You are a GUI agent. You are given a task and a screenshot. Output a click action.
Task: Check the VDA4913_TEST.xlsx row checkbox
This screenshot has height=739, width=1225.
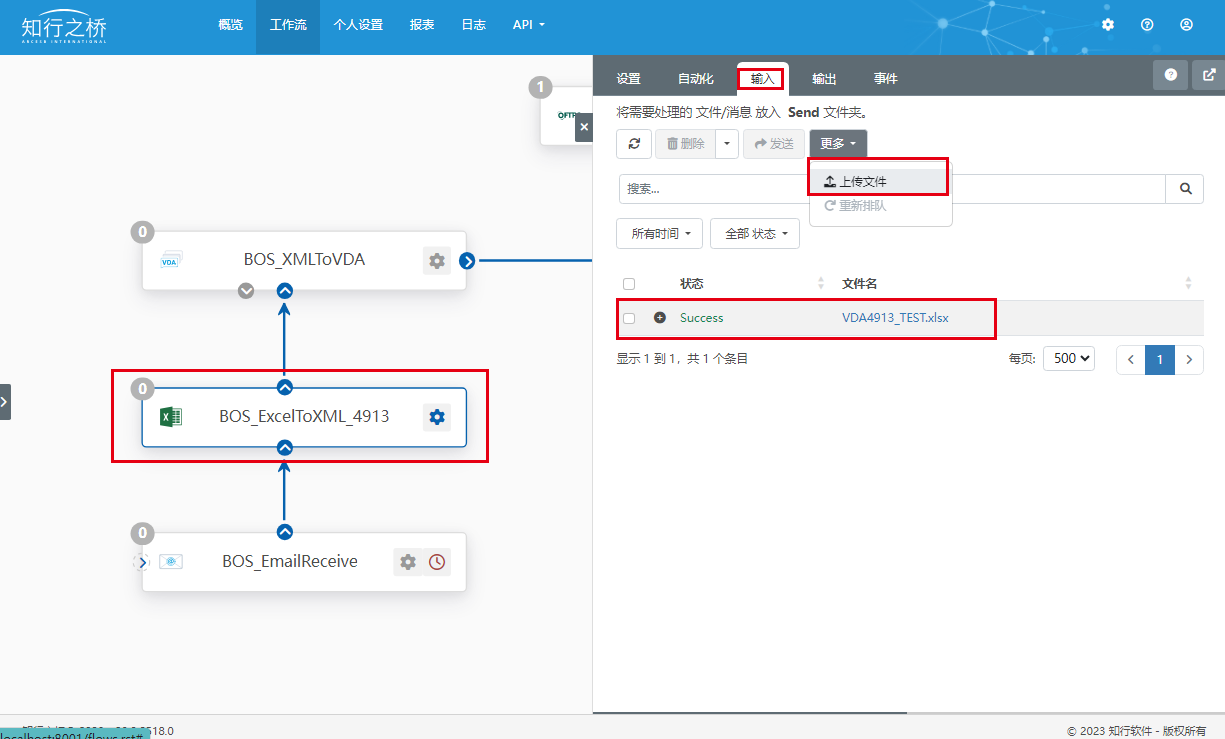(x=629, y=319)
